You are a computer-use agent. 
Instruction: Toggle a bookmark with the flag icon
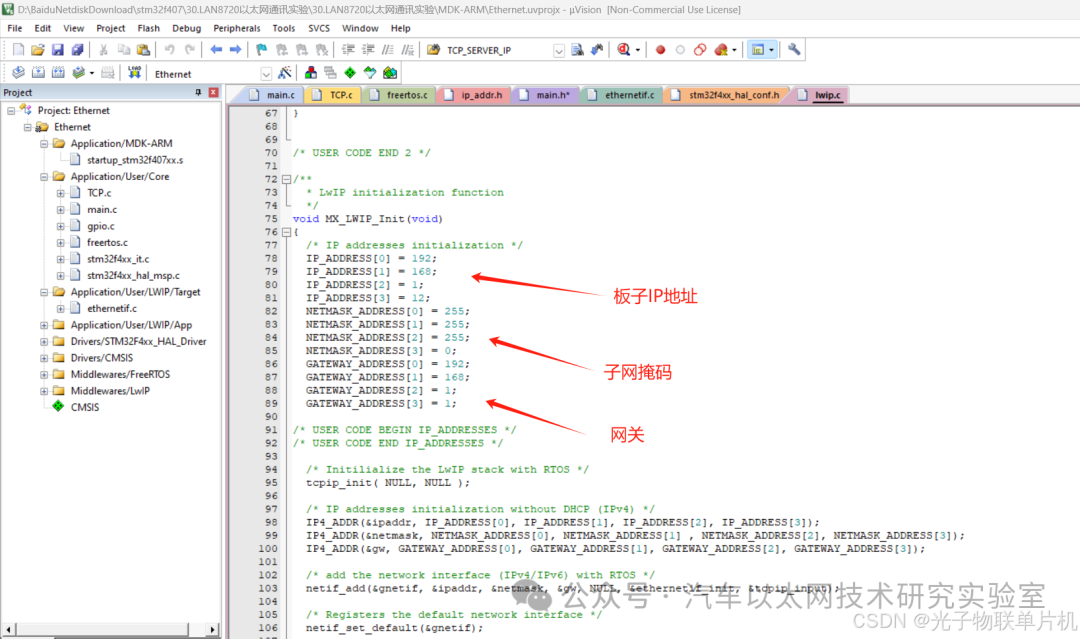(259, 49)
